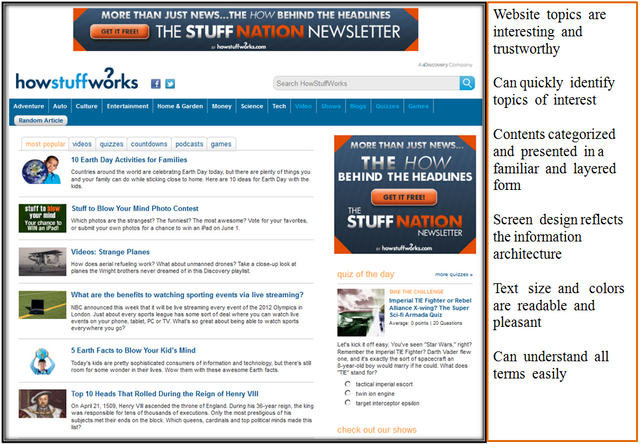The image size is (640, 444).
Task: Open the Adventure navigation item
Action: [x=29, y=106]
